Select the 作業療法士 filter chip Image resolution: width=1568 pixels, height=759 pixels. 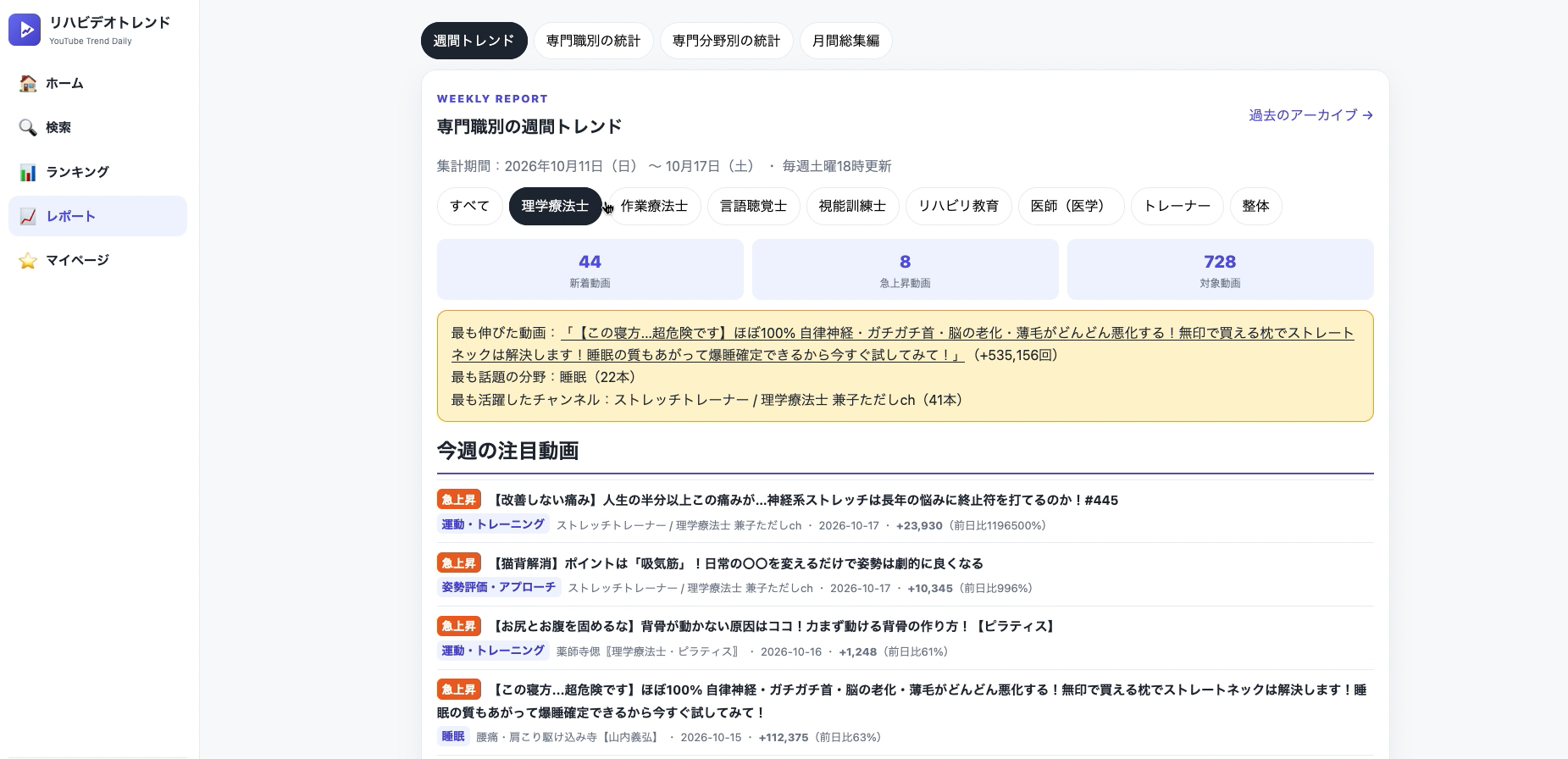[x=654, y=206]
